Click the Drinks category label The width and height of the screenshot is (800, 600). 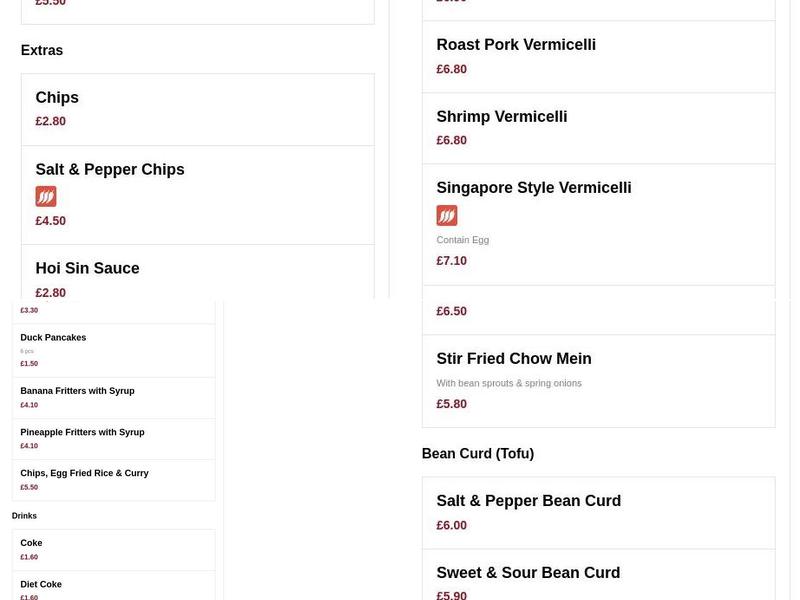coord(24,515)
